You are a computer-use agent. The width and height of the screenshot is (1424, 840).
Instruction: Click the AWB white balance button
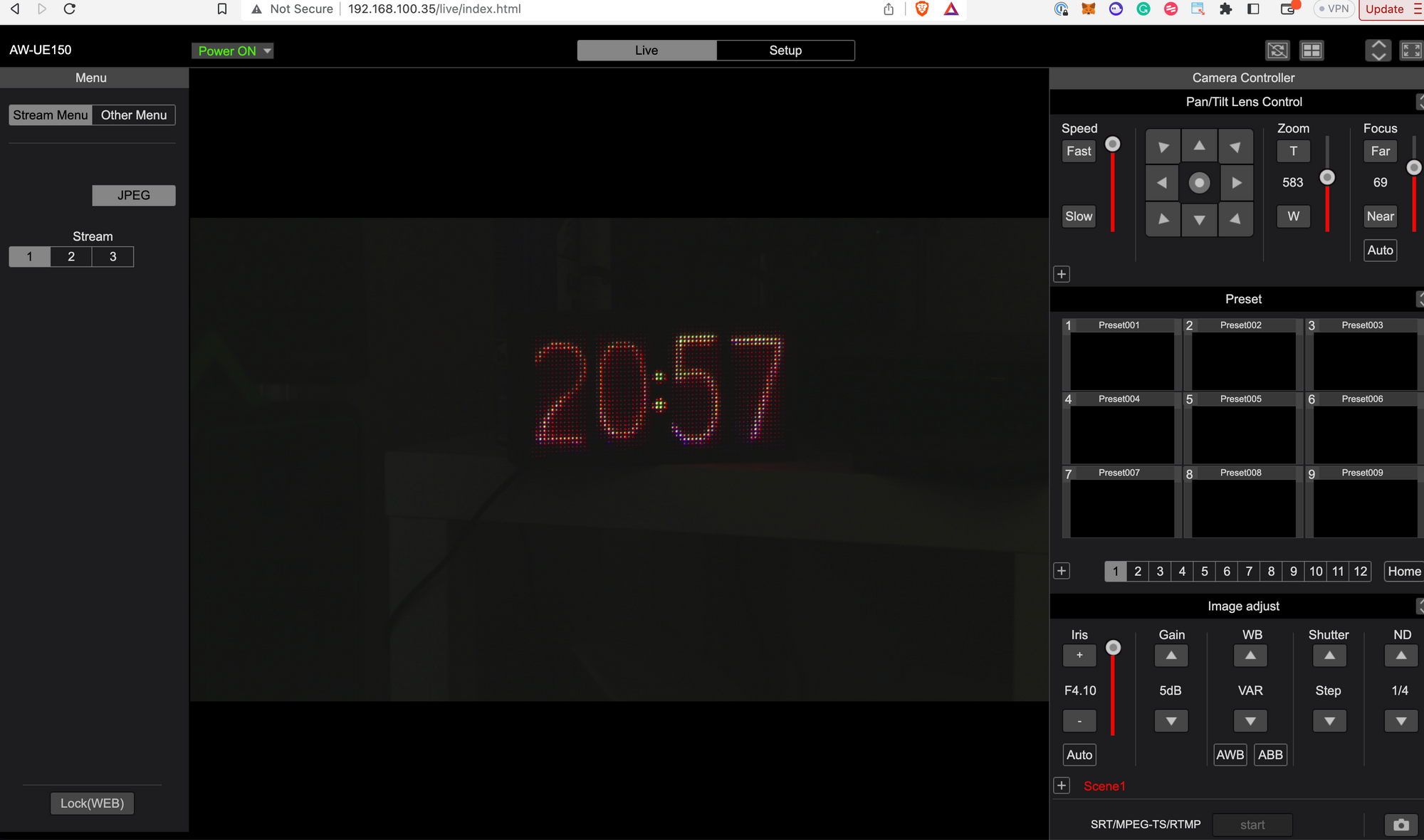(1230, 754)
